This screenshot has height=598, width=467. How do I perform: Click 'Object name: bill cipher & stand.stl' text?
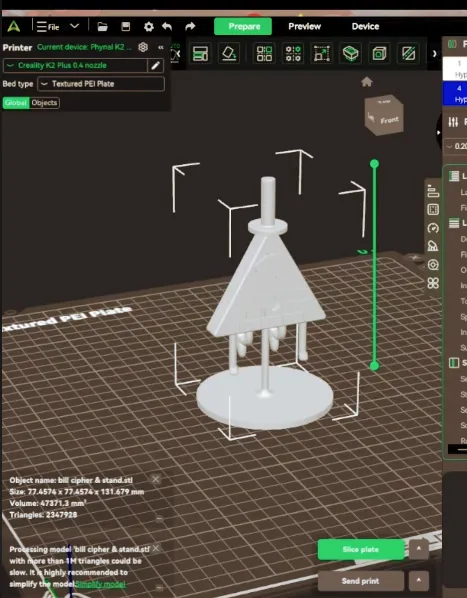[x=71, y=480]
